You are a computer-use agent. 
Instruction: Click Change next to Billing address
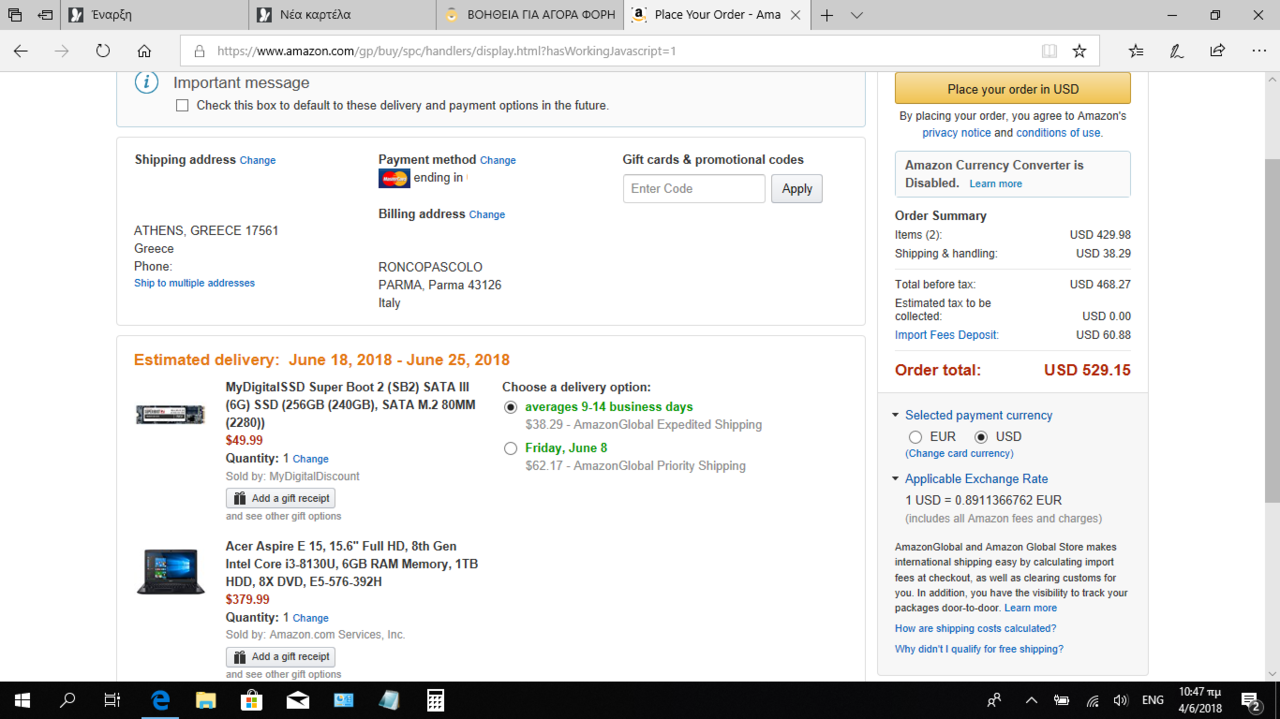[487, 214]
